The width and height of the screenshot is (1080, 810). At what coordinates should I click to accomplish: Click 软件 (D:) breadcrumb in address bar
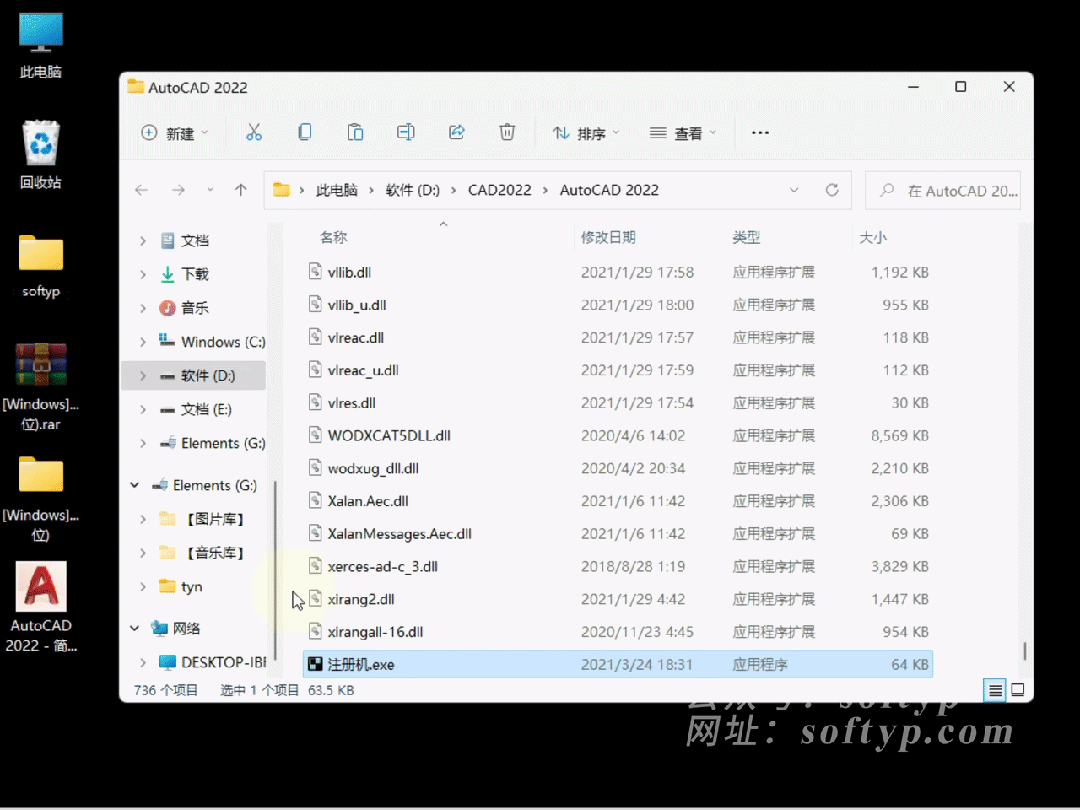tap(413, 190)
